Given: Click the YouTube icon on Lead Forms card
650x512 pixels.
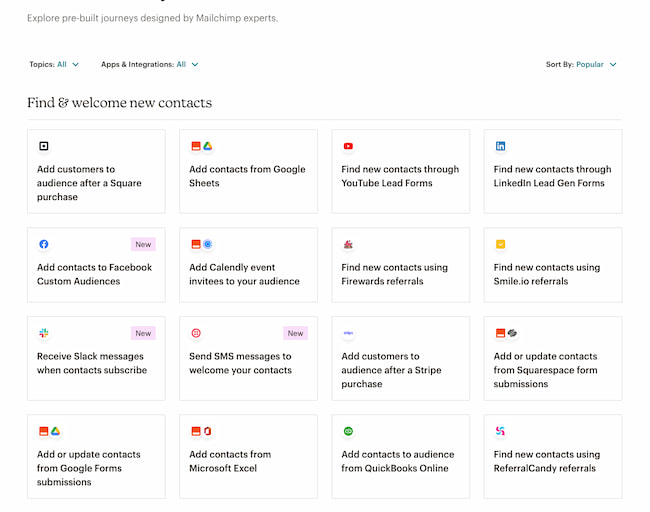Looking at the screenshot, I should point(348,146).
